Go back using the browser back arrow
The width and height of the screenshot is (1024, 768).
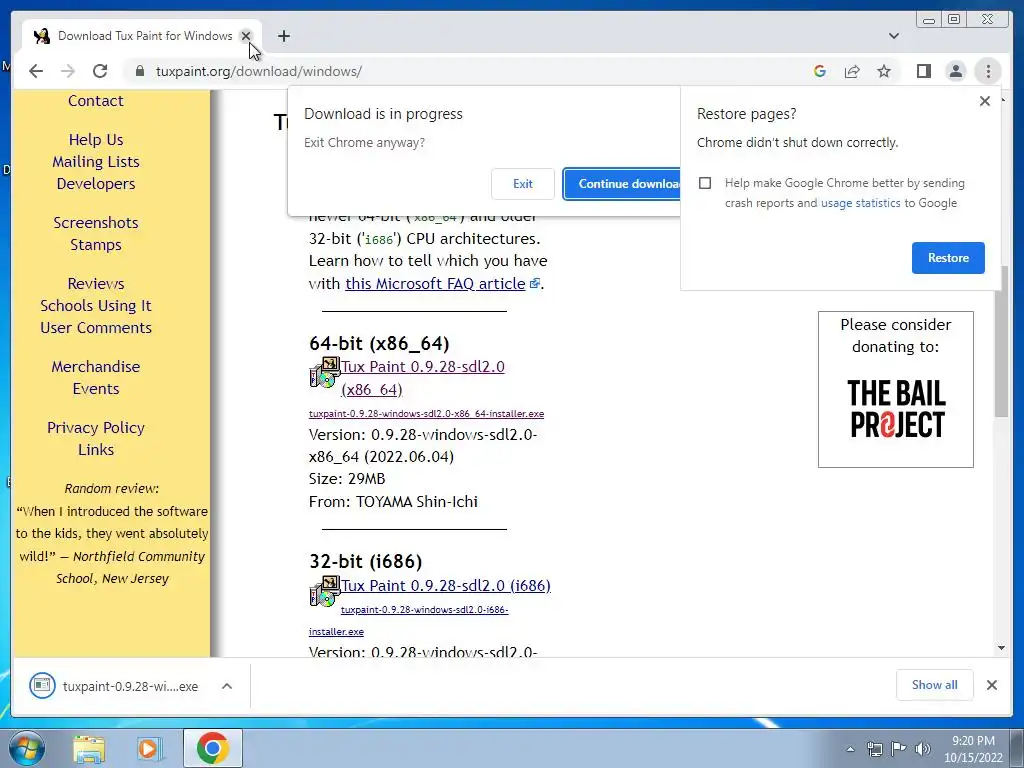click(x=36, y=71)
